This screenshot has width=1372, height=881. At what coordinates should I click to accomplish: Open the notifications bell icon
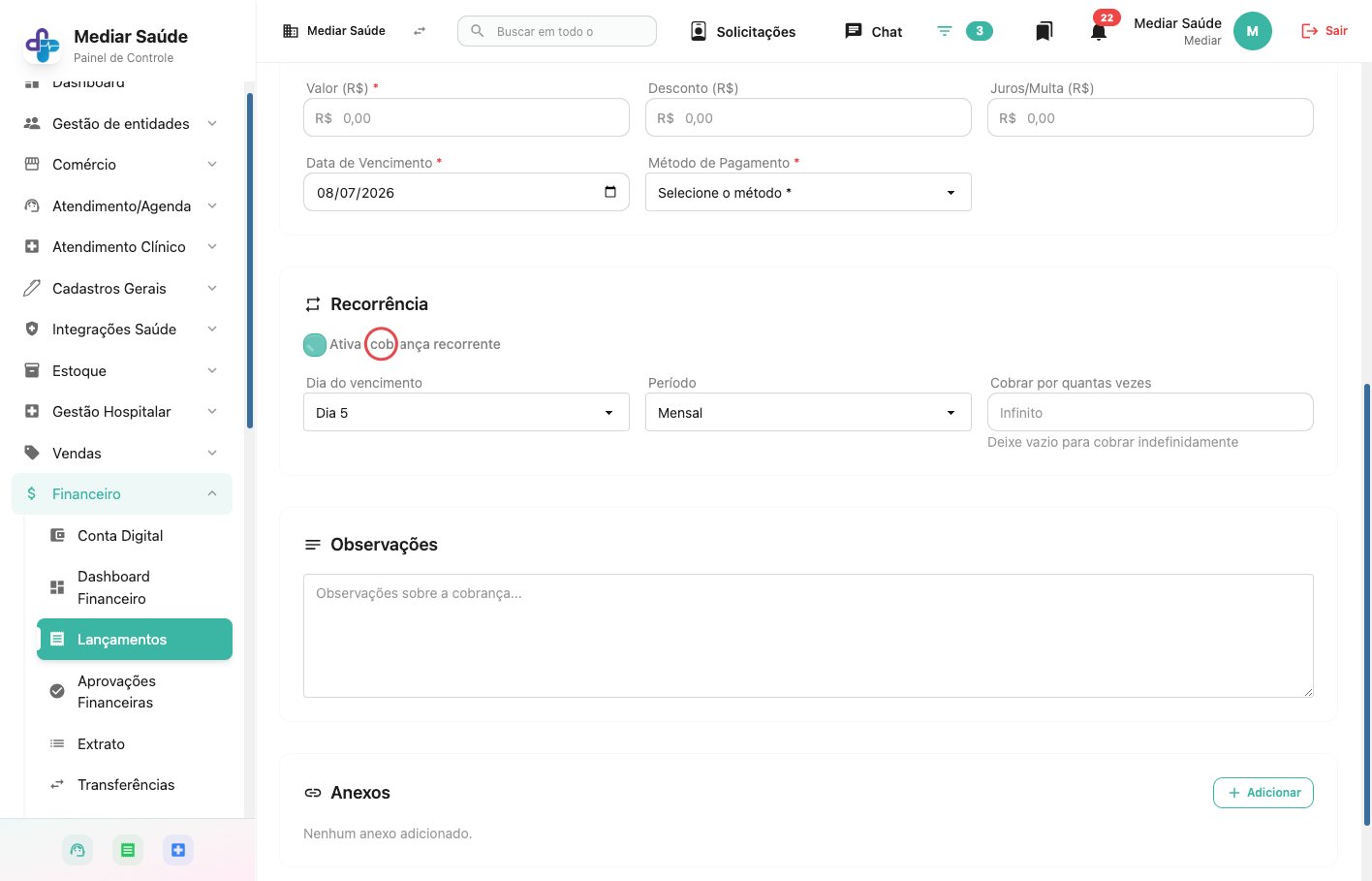click(x=1098, y=31)
